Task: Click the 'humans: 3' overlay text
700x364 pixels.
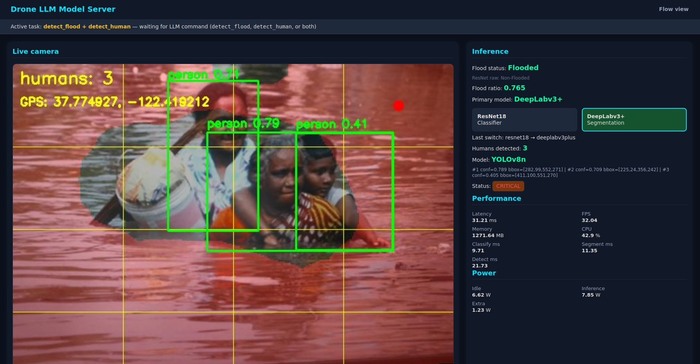Action: point(67,79)
